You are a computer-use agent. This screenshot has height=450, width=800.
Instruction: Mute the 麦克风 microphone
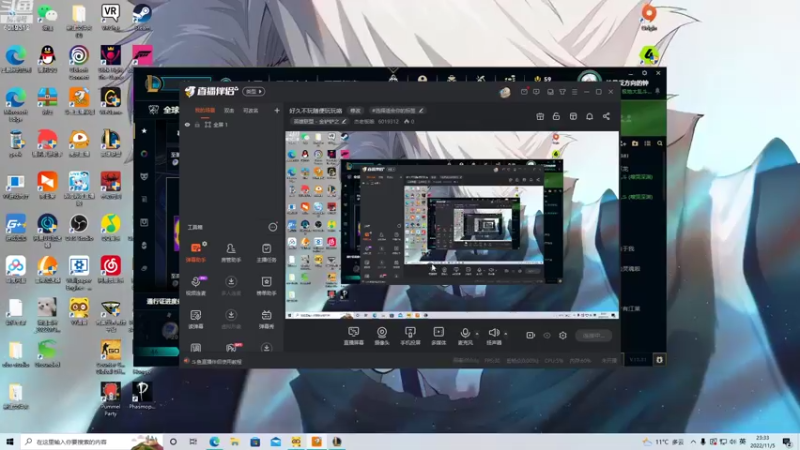[x=465, y=336]
